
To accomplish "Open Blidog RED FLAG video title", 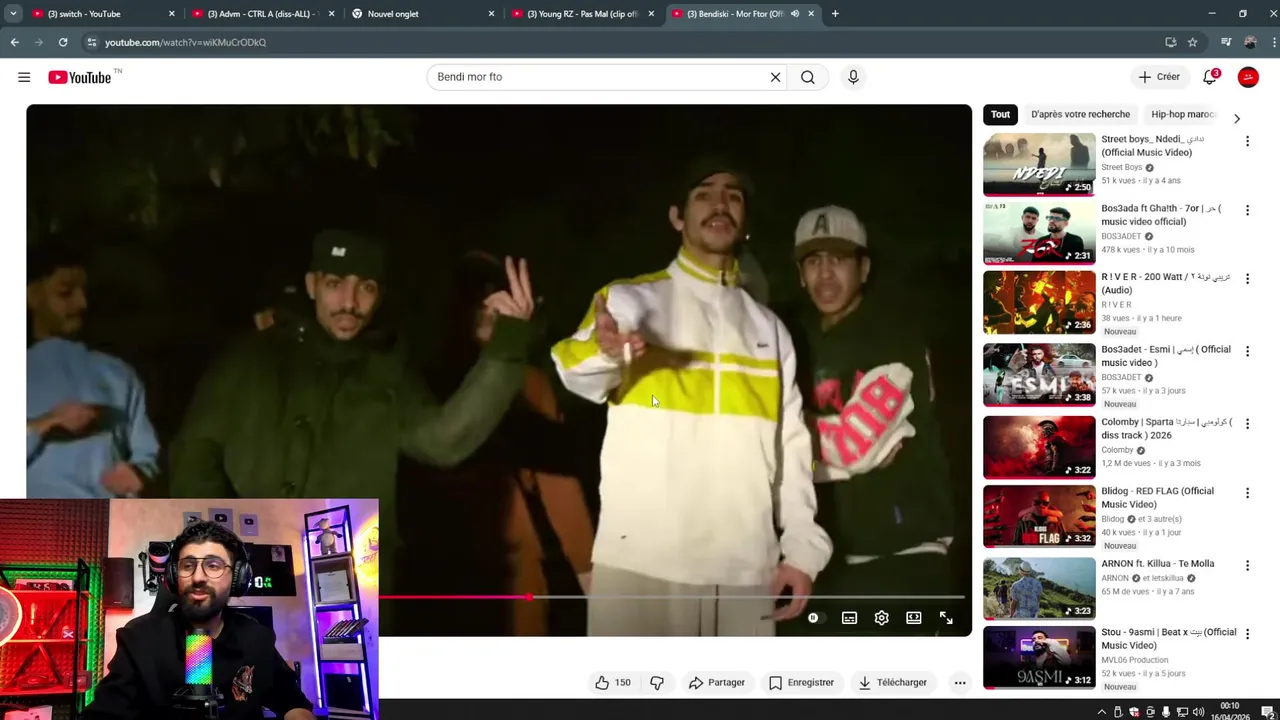I will 1157,497.
